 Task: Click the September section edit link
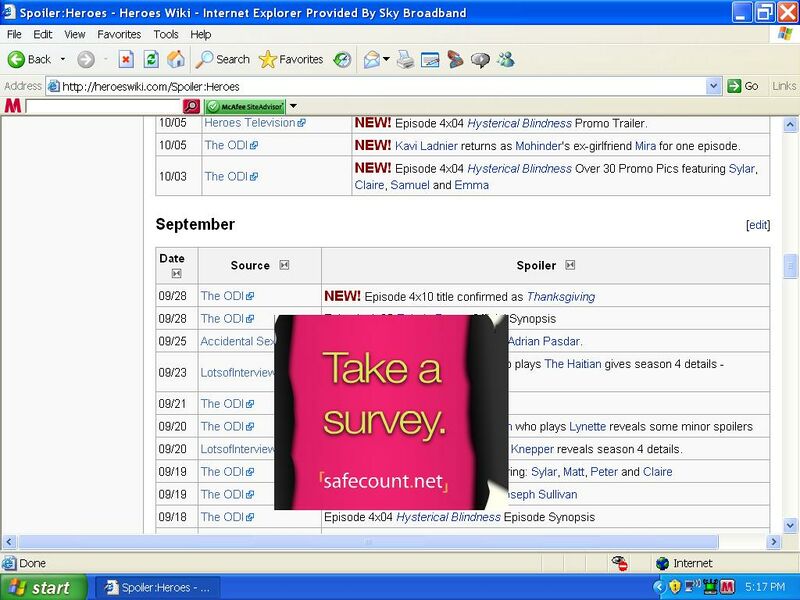tap(758, 225)
